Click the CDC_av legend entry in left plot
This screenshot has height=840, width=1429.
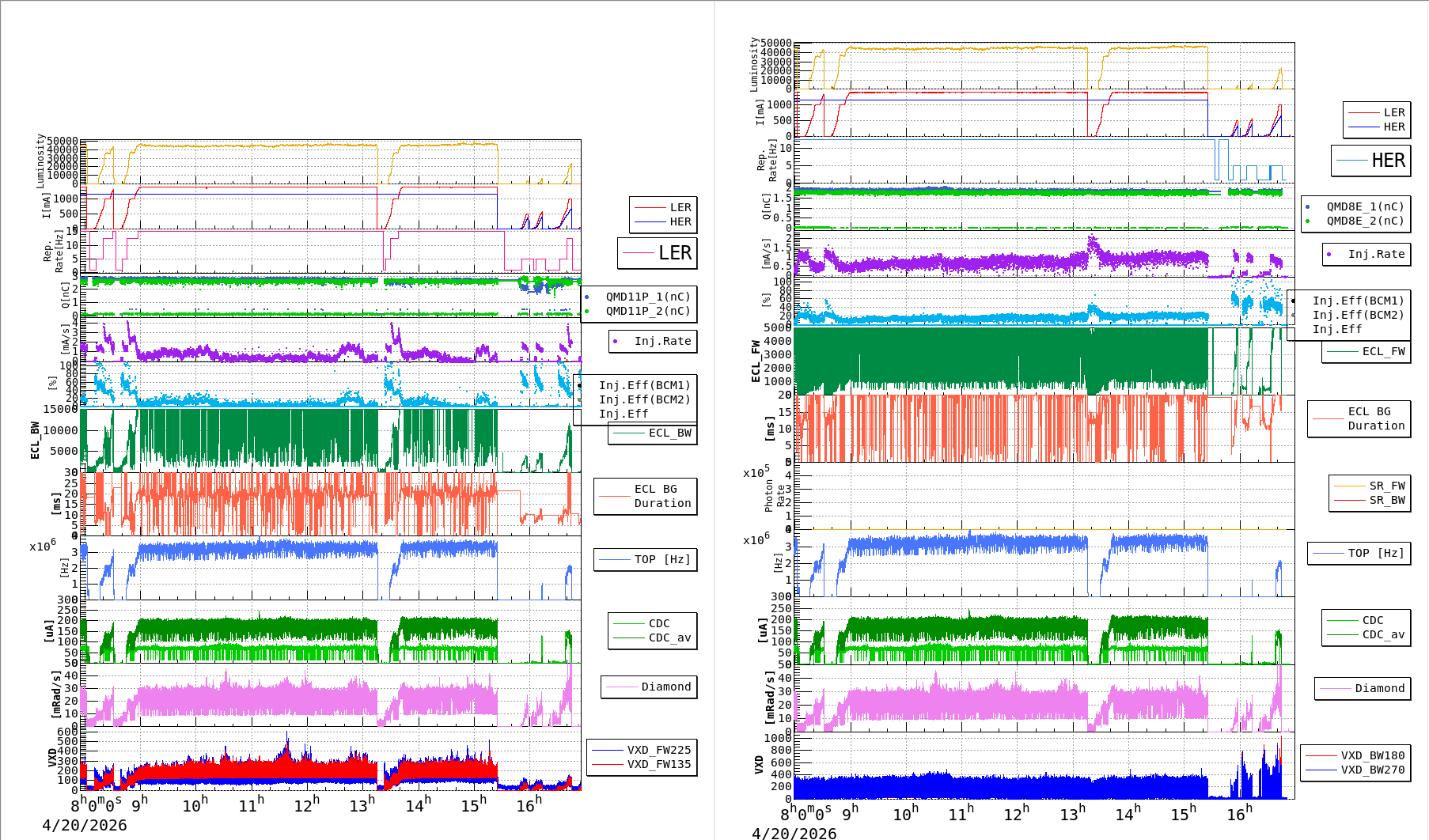coord(652,638)
